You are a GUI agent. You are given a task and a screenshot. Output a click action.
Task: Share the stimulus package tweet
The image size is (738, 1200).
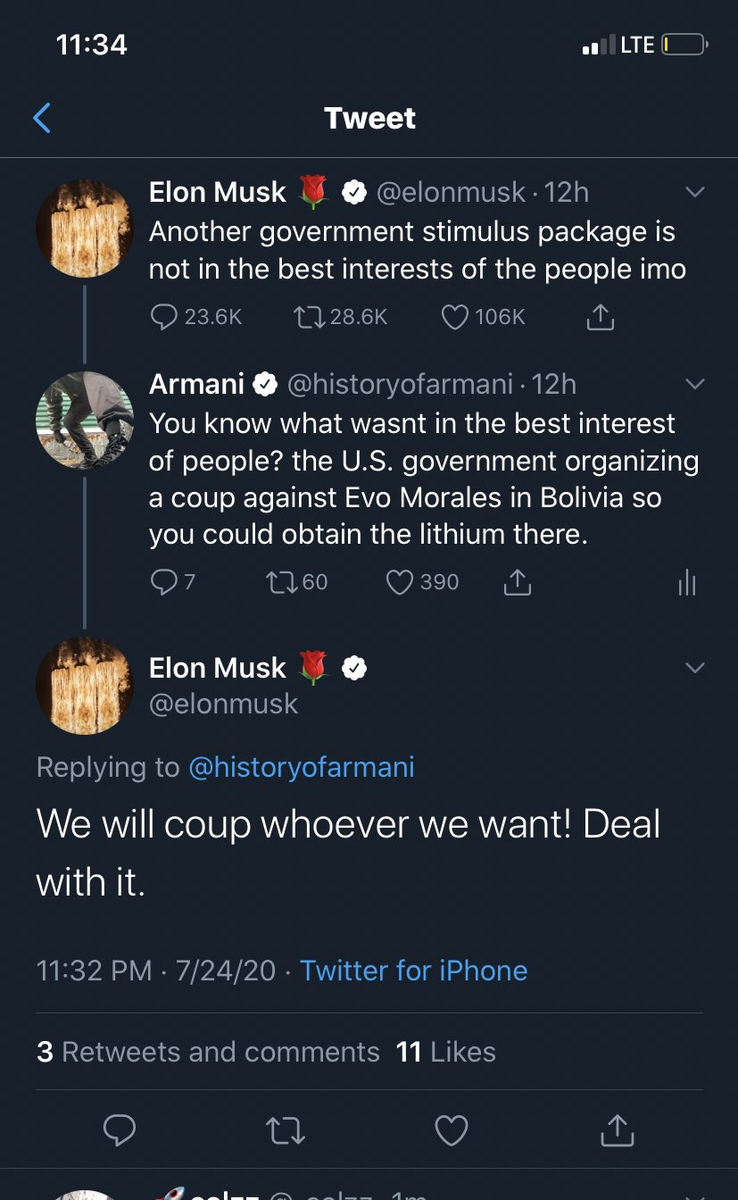point(598,317)
